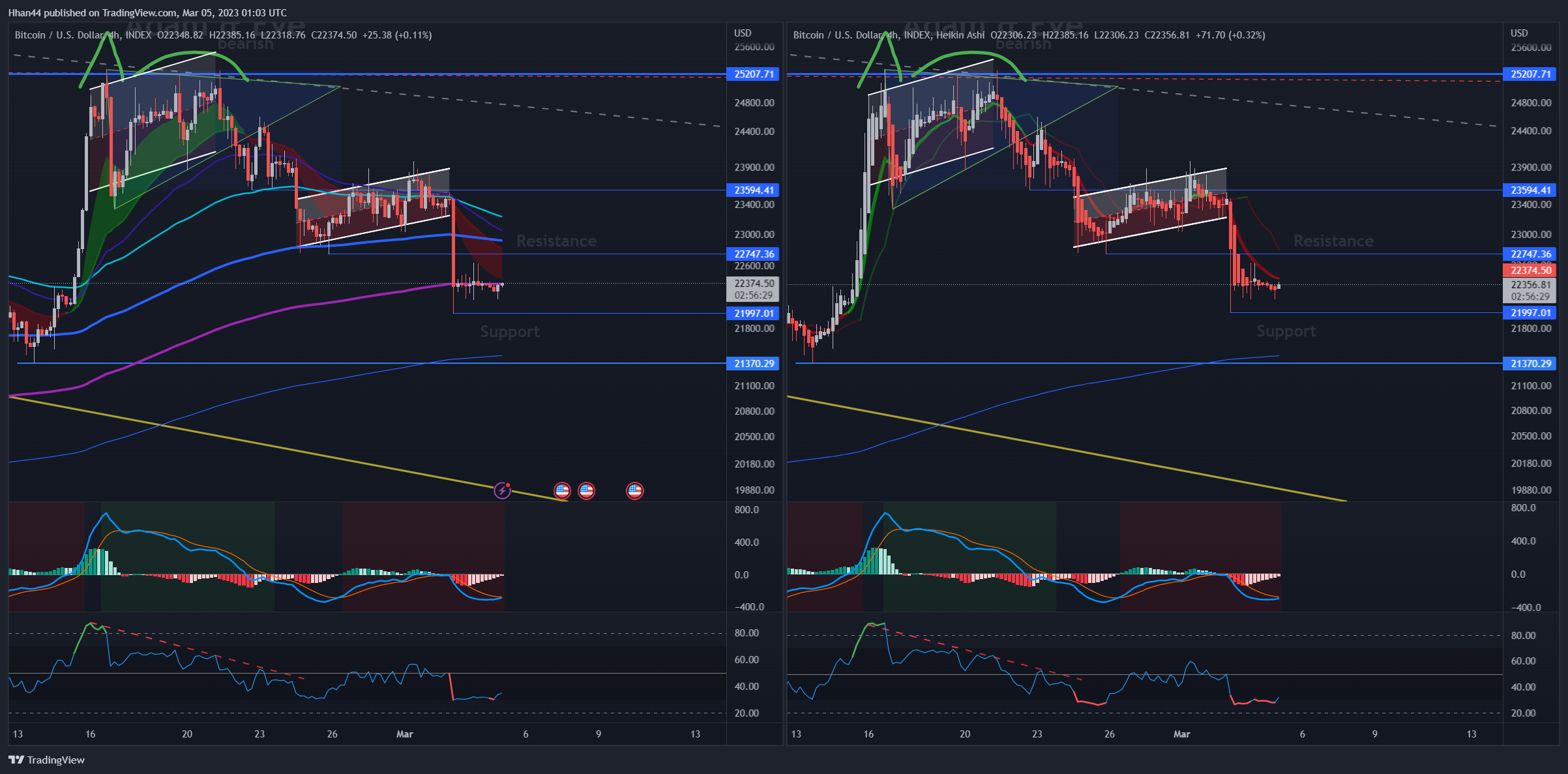Click the Support text on right chart
This screenshot has height=774, width=1568.
1286,331
